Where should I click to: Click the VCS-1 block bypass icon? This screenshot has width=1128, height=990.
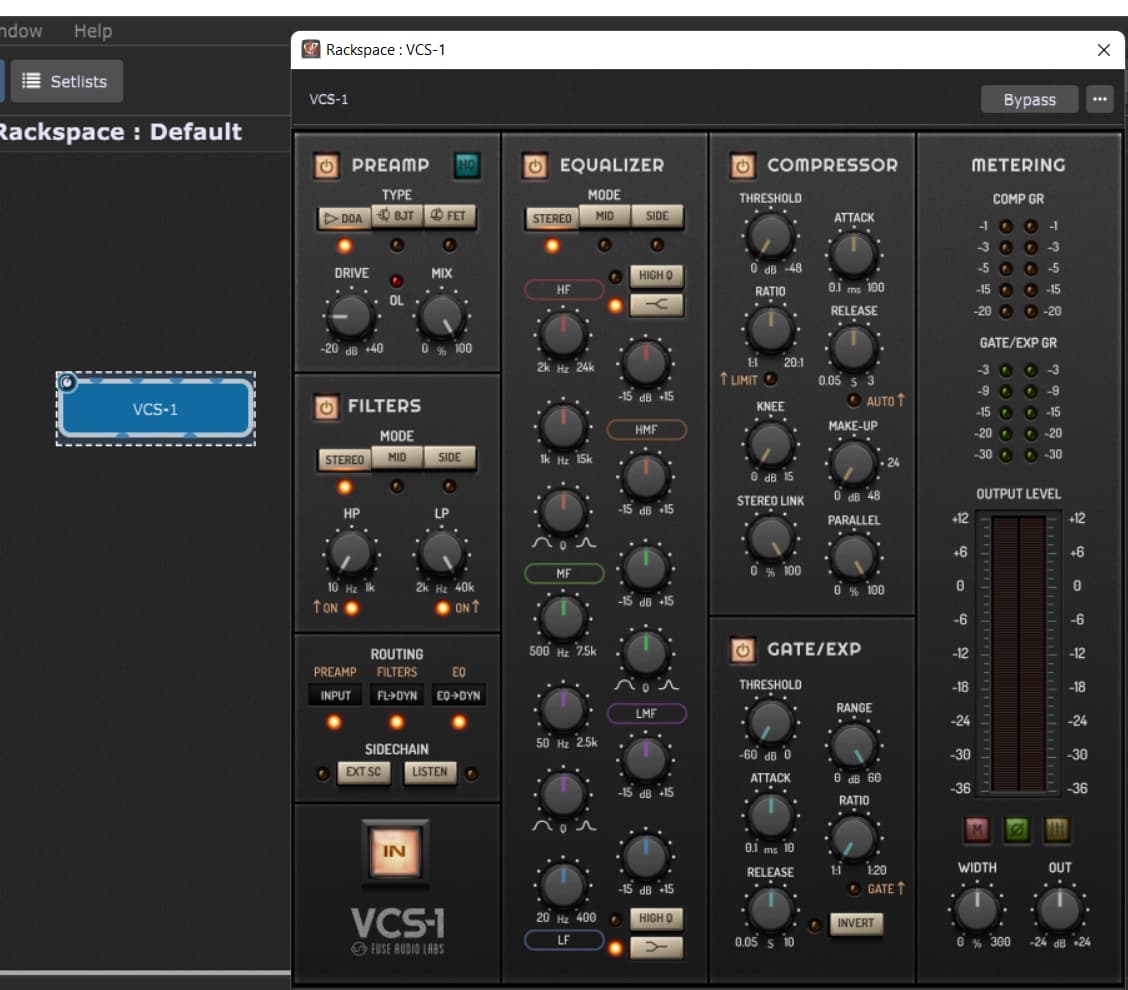tap(67, 383)
